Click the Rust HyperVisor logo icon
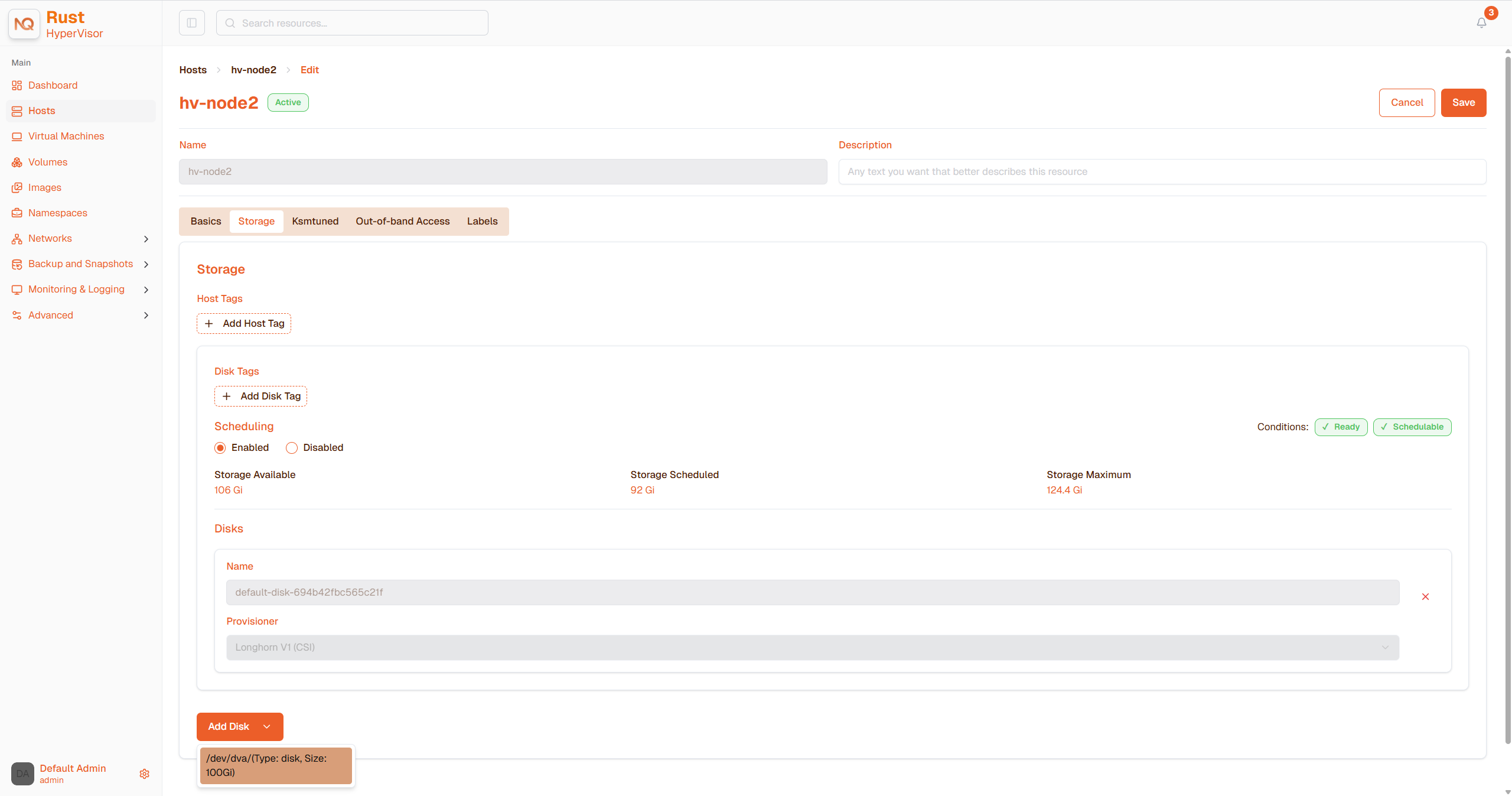This screenshot has height=796, width=1512. point(24,24)
